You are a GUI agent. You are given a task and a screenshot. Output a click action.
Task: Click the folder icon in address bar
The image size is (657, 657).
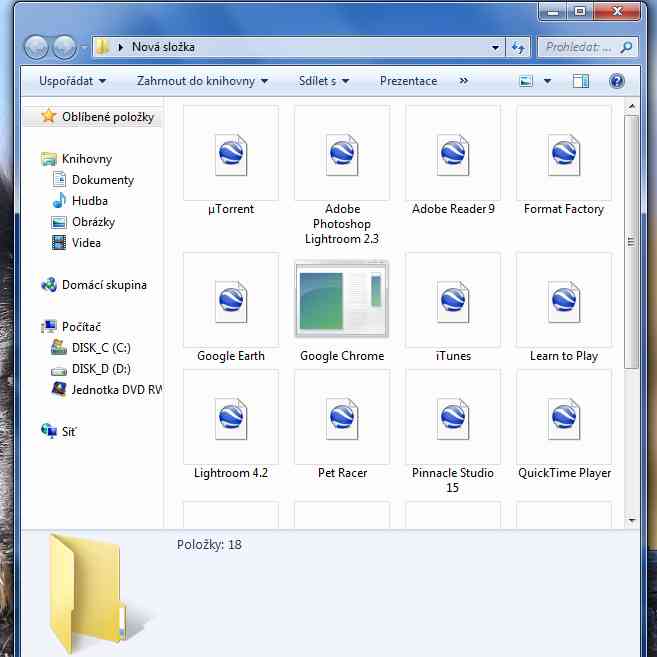[x=103, y=47]
